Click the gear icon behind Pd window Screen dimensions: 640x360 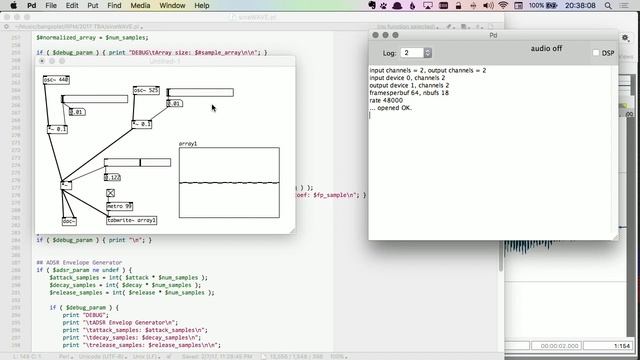(x=625, y=38)
